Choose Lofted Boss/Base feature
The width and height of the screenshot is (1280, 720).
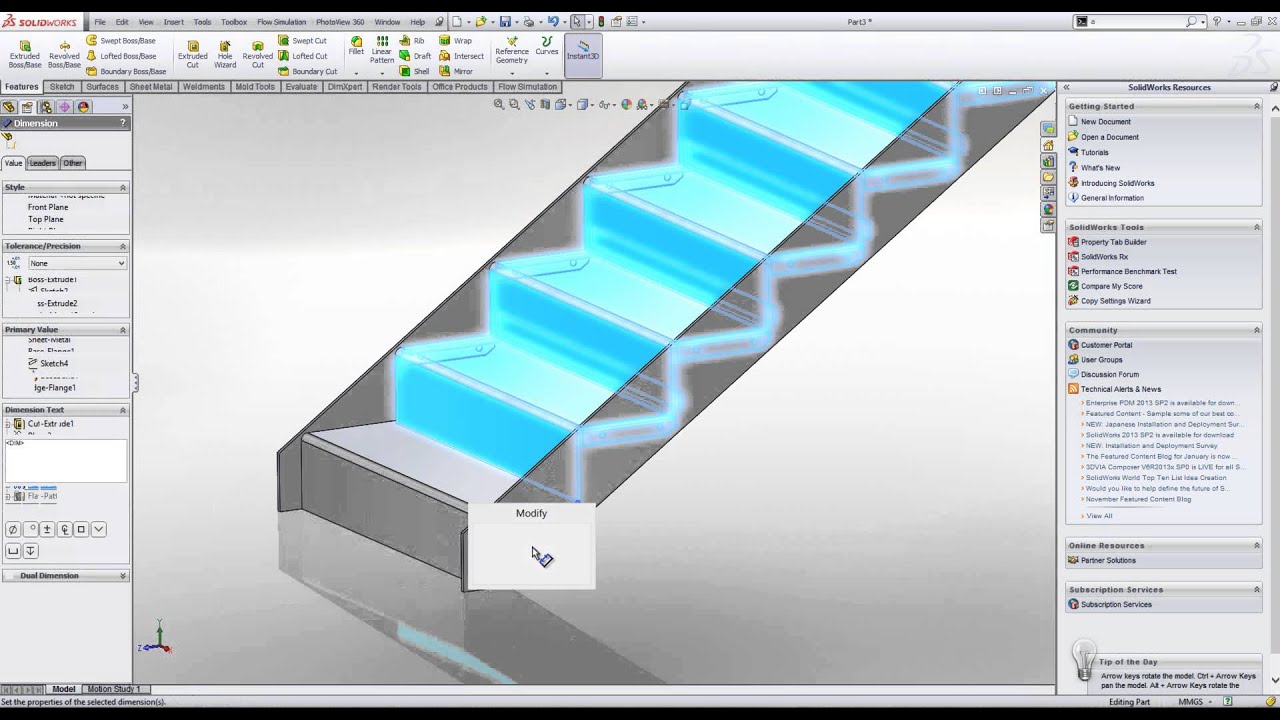(121, 56)
